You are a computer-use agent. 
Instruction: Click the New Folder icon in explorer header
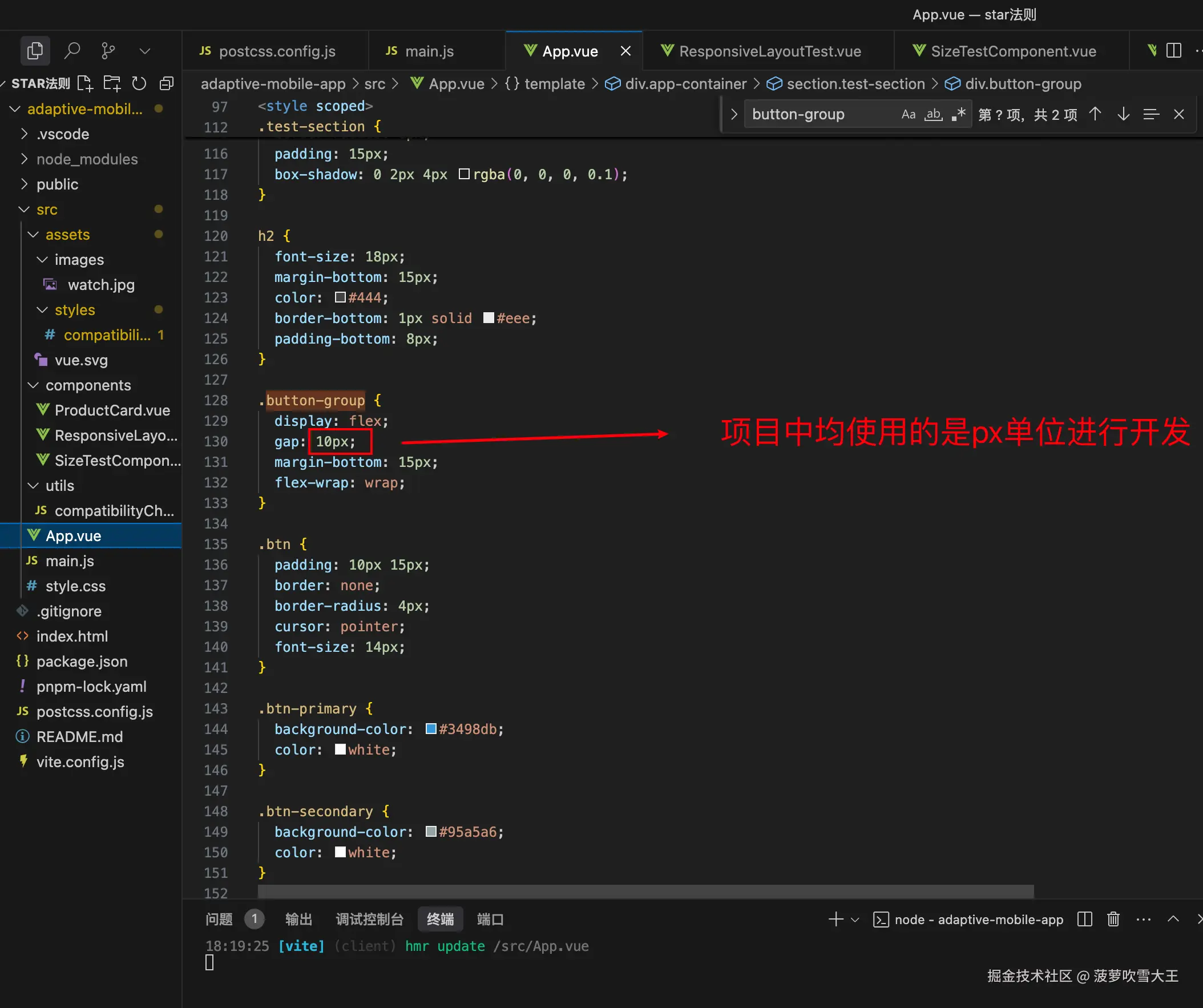coord(112,84)
